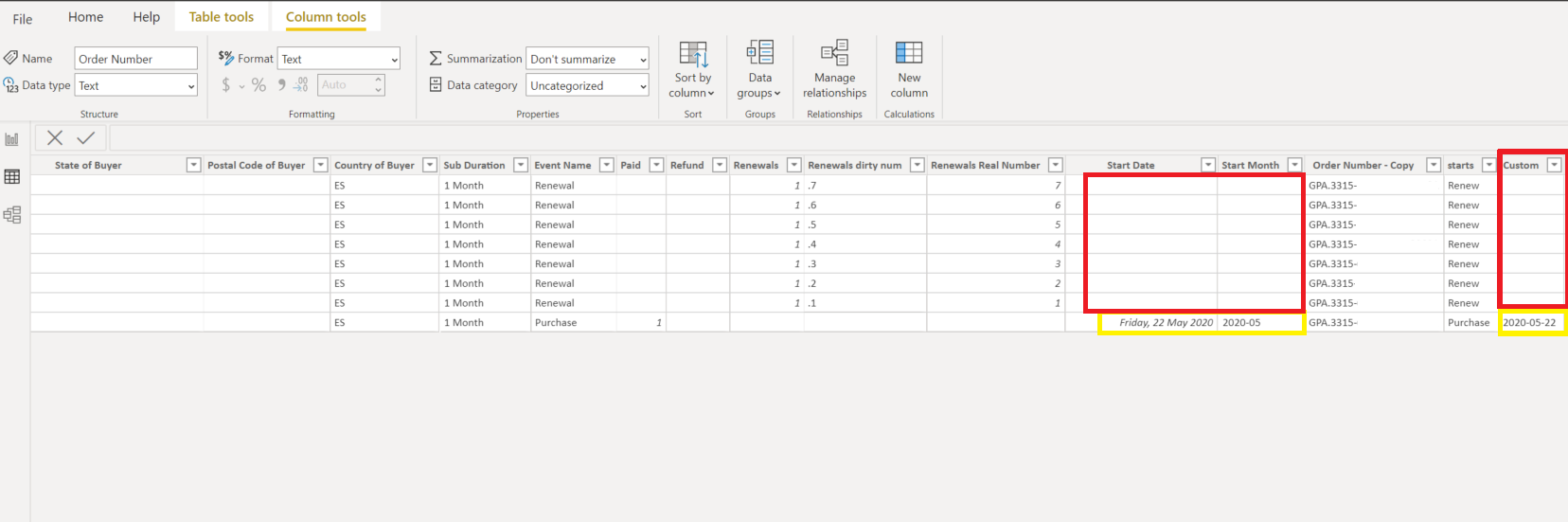Viewport: 1568px width, 522px height.
Task: Click the .7 Renewals dirty num cell
Action: [864, 186]
